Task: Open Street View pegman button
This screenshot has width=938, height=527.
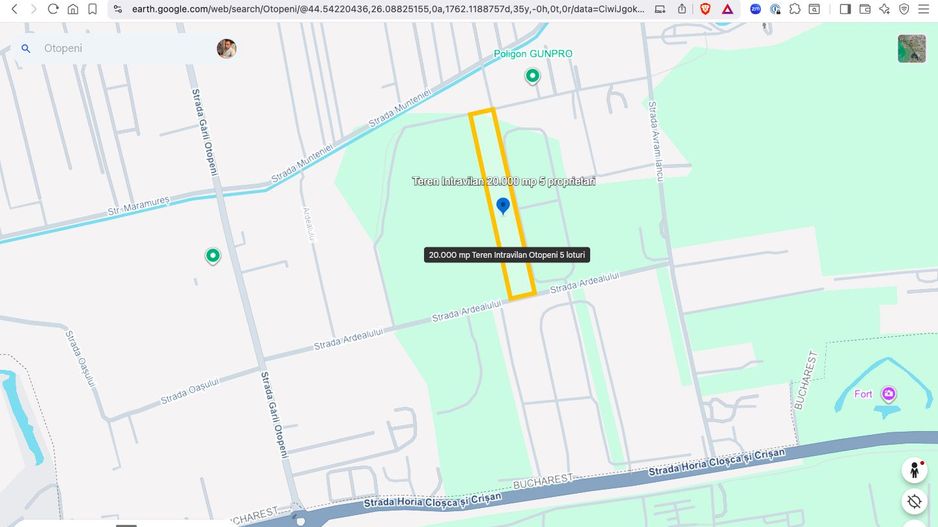Action: pyautogui.click(x=914, y=471)
